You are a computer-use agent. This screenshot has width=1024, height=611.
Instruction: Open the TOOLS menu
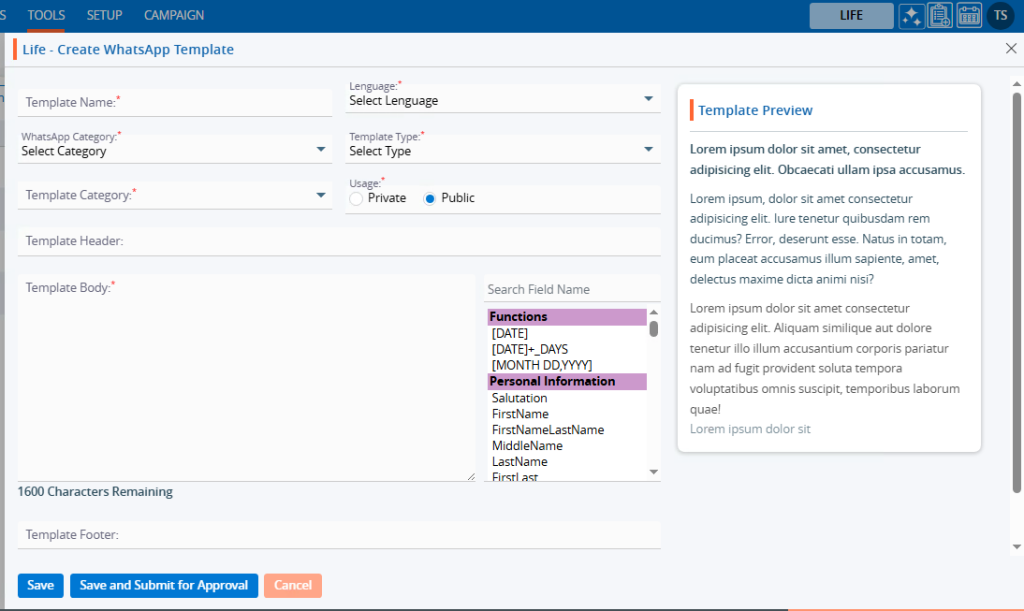coord(47,15)
